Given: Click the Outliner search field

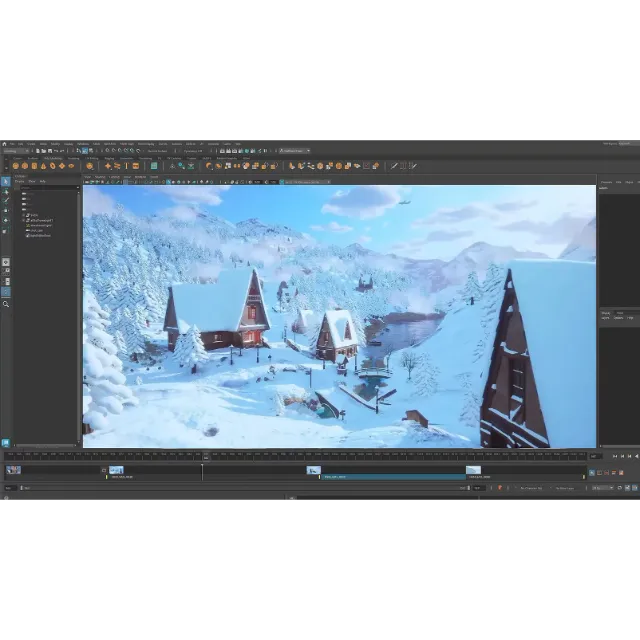Looking at the screenshot, I should pos(48,187).
